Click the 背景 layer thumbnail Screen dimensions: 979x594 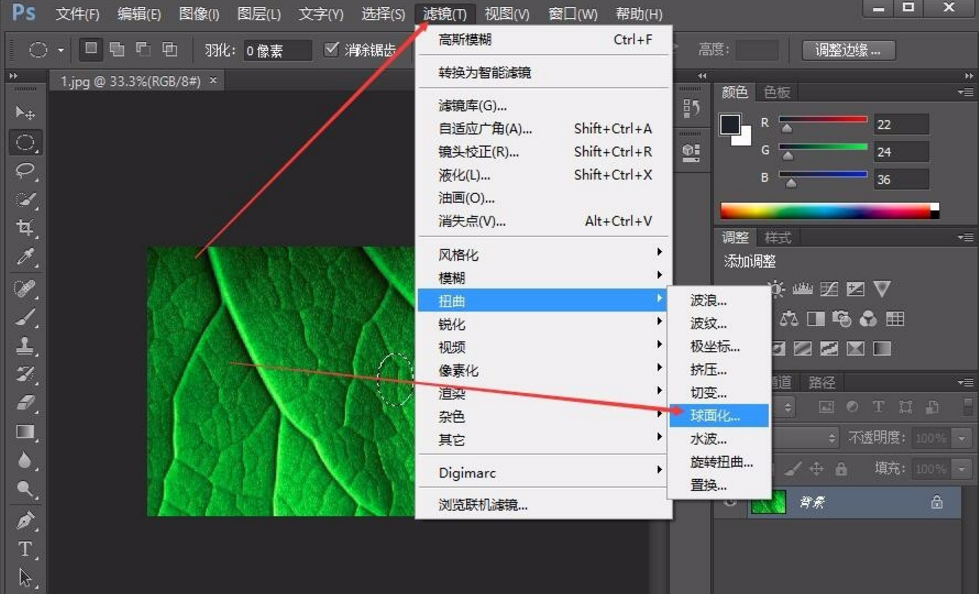coord(768,502)
